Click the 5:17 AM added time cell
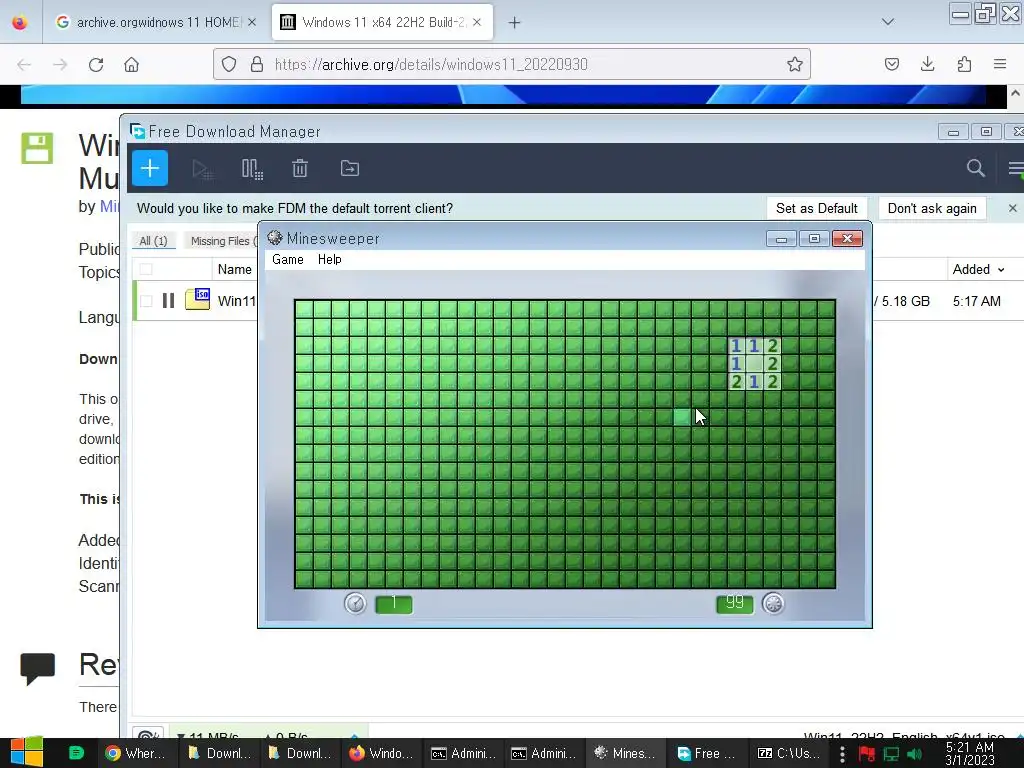The image size is (1024, 768). point(976,301)
